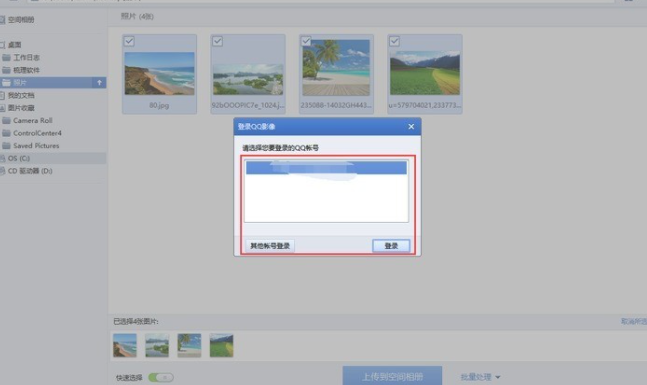Image resolution: width=647 pixels, height=385 pixels.
Task: Click the up arrow icon beside 照片 folder
Action: click(x=99, y=83)
